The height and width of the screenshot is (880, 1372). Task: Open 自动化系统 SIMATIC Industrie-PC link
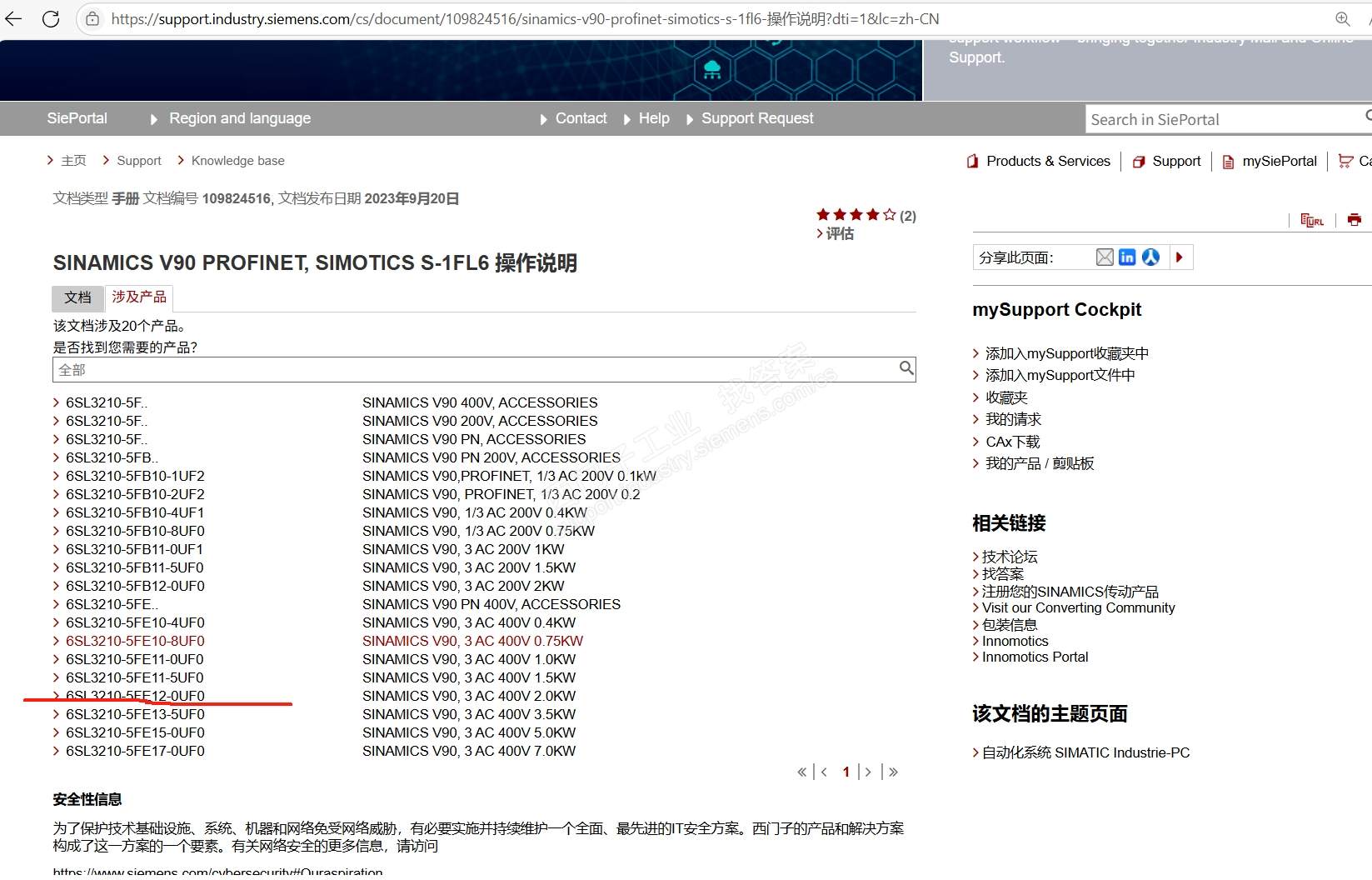(x=1086, y=753)
